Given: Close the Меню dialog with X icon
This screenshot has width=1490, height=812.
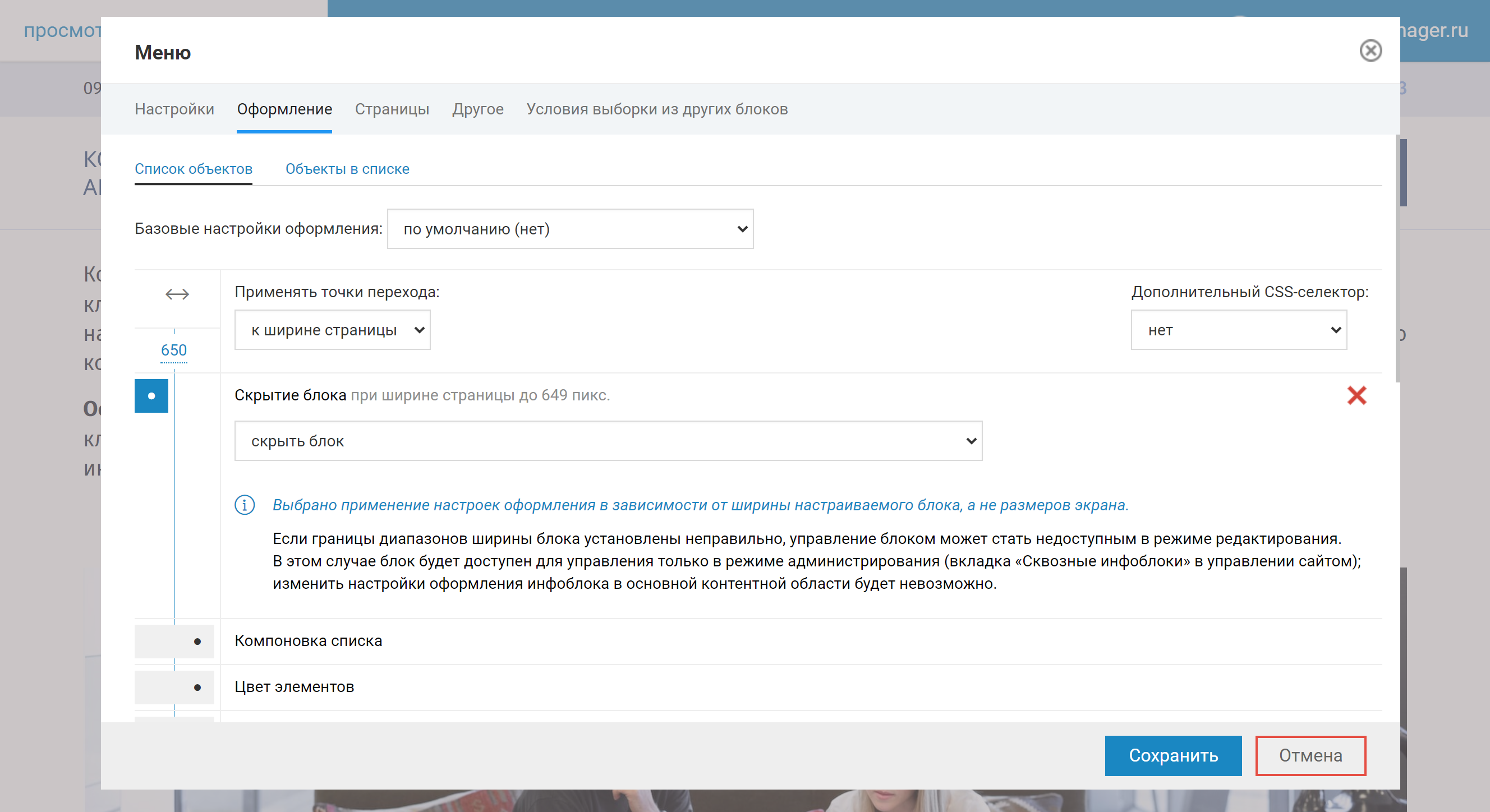Looking at the screenshot, I should coord(1370,51).
